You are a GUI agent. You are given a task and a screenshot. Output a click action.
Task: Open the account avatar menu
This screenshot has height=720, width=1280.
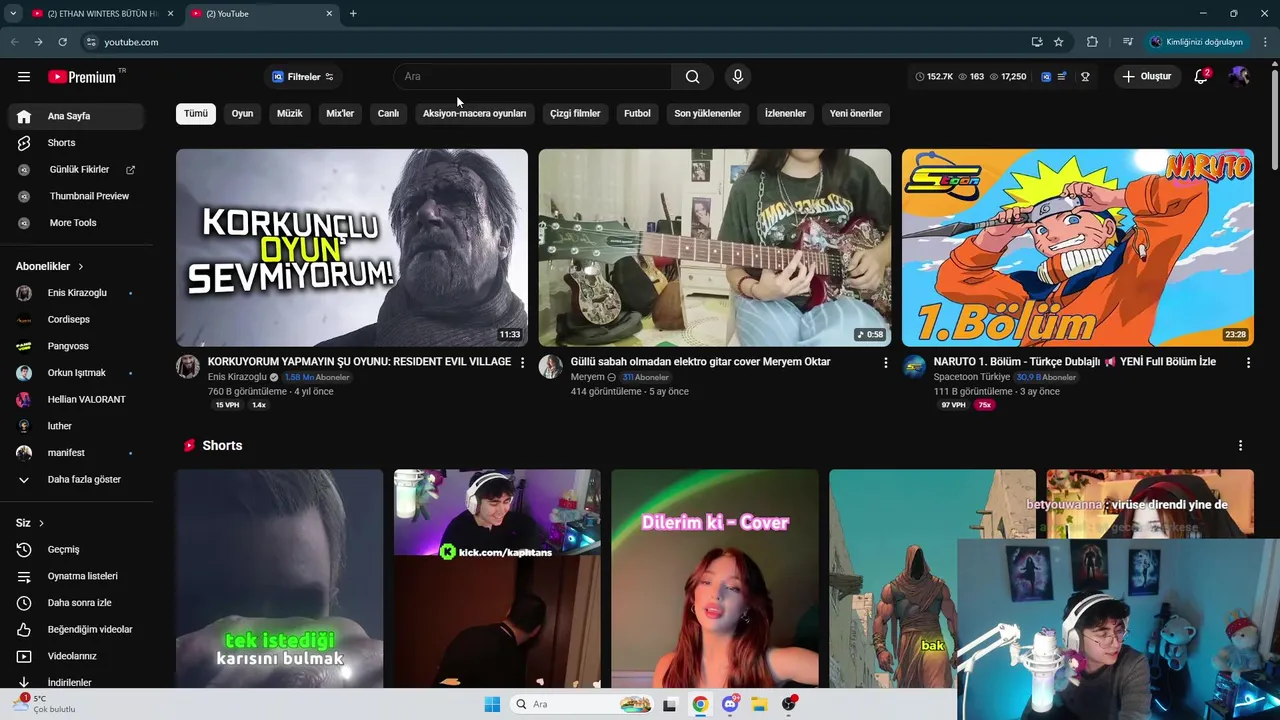(x=1238, y=77)
